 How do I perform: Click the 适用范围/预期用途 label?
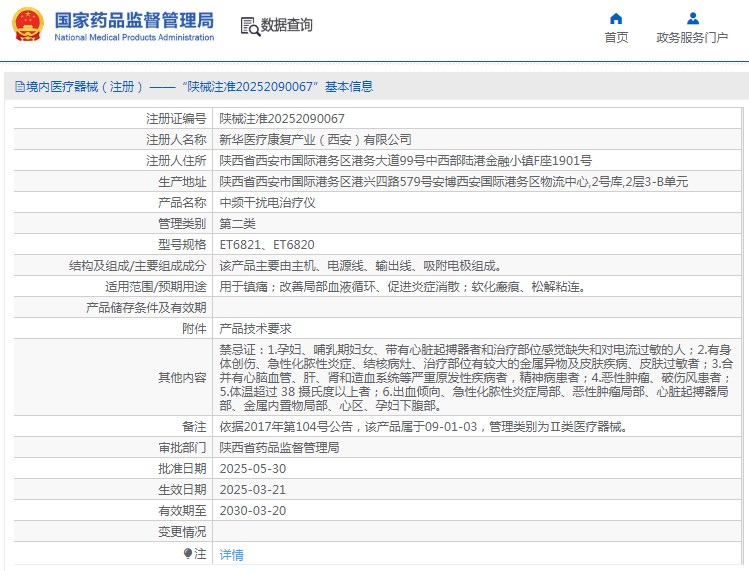point(156,287)
